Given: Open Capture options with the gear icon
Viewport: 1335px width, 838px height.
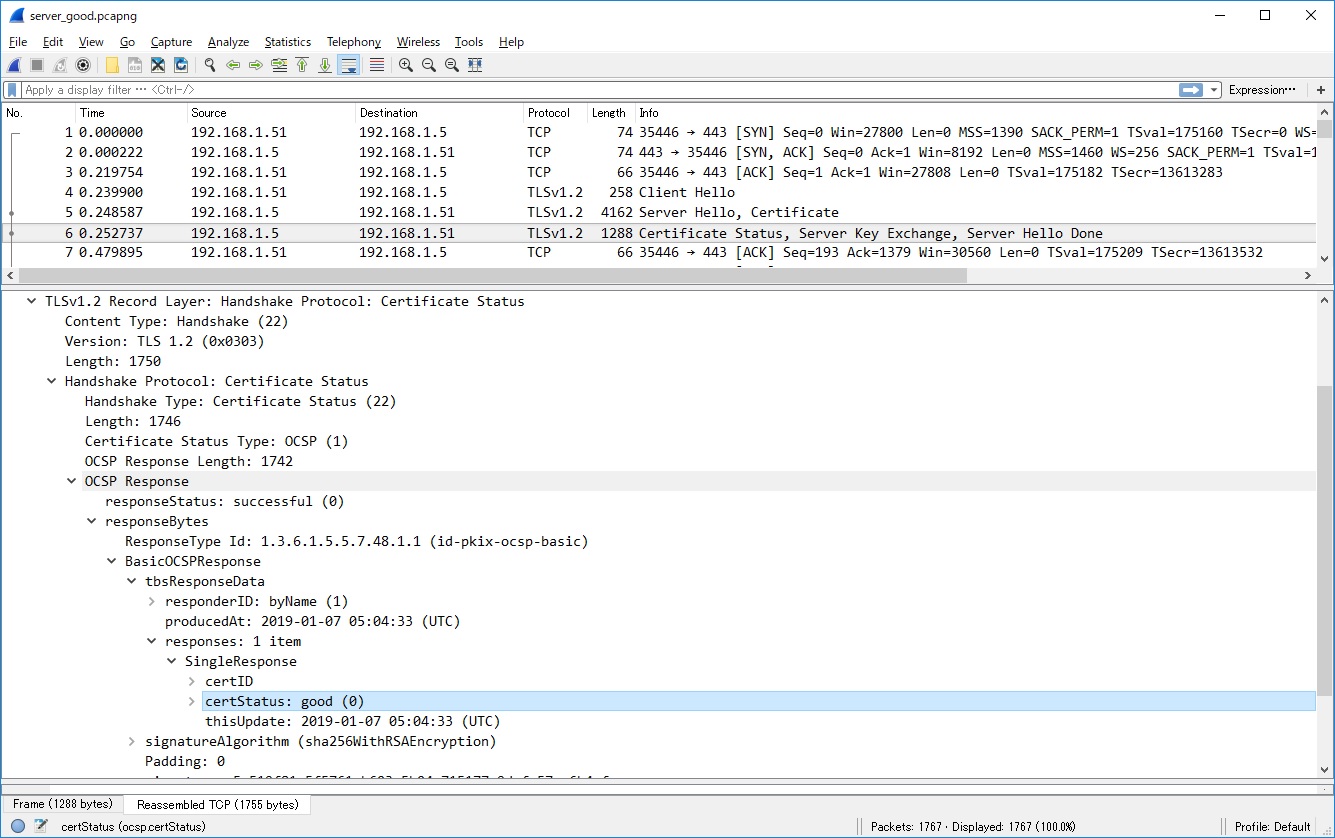Looking at the screenshot, I should point(83,64).
